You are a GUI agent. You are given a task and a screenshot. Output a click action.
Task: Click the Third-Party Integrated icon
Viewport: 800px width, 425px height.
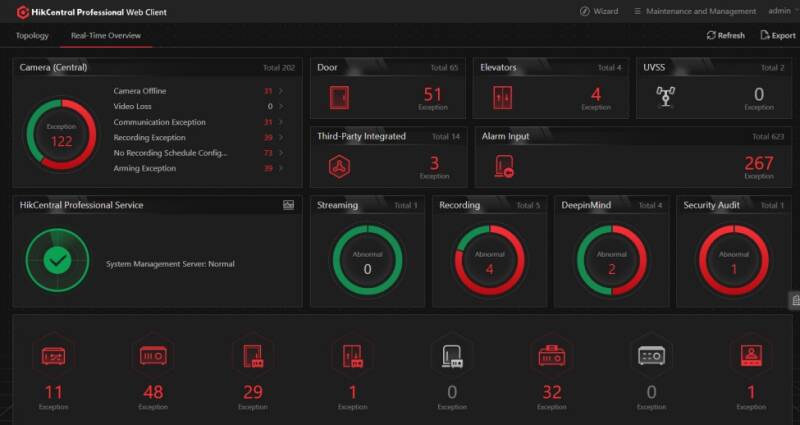tap(340, 167)
